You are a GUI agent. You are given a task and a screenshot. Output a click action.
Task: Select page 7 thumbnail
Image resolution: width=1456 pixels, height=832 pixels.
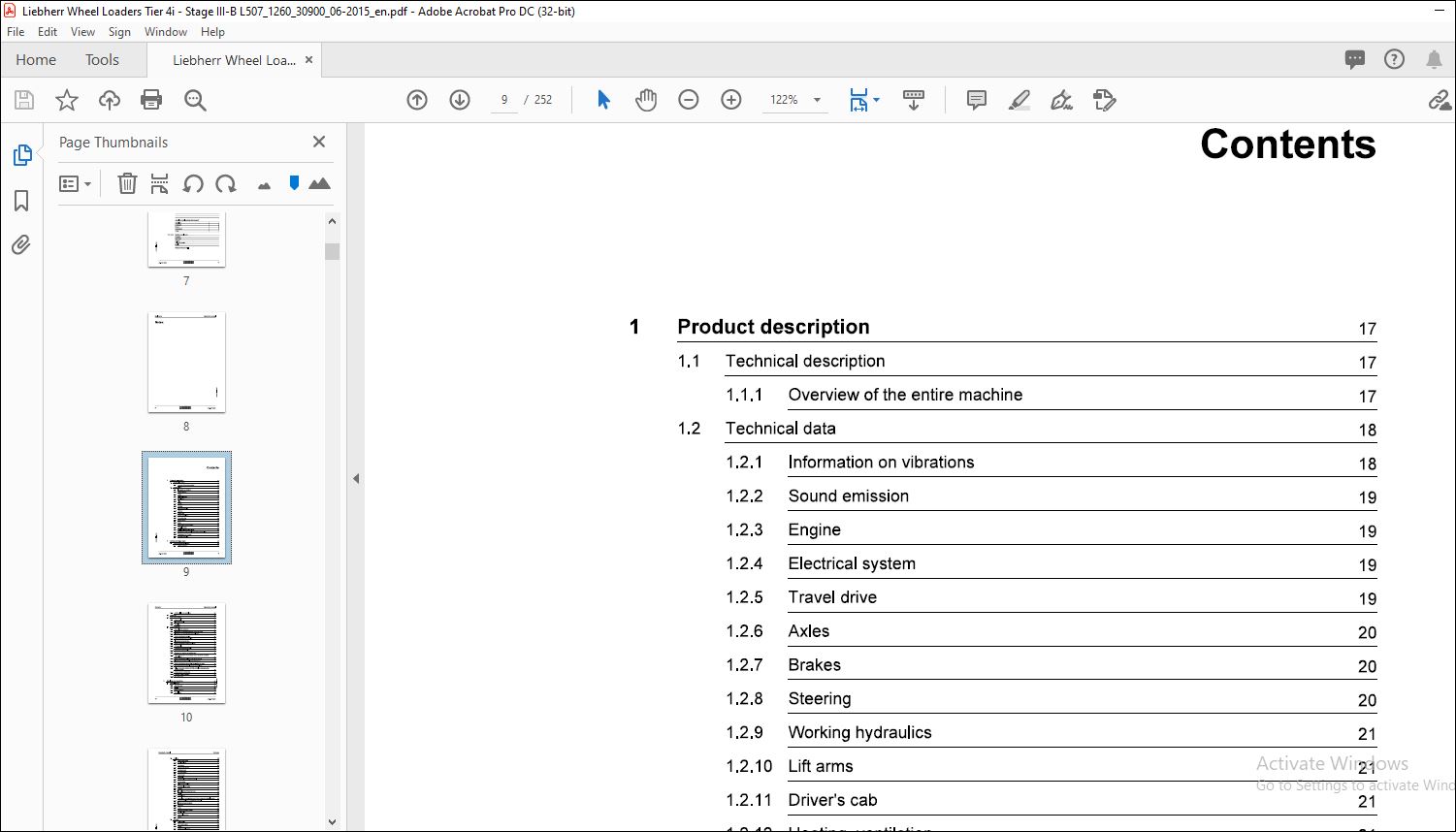point(186,240)
